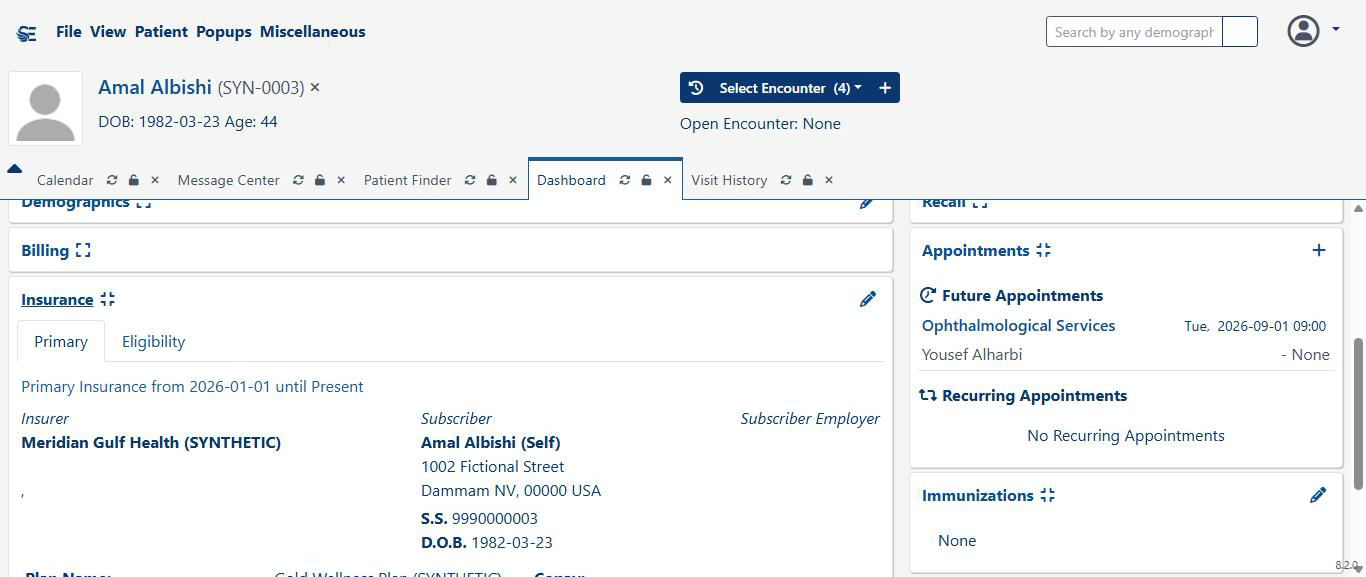Viewport: 1366px width, 577px height.
Task: Expand the user menu dropdown arrow
Action: 1336,29
